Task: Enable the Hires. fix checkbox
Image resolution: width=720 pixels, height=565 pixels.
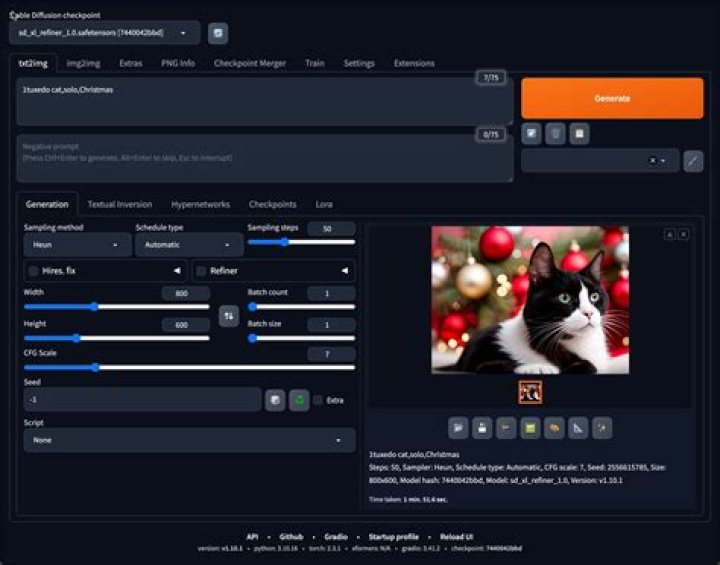Action: click(x=34, y=271)
